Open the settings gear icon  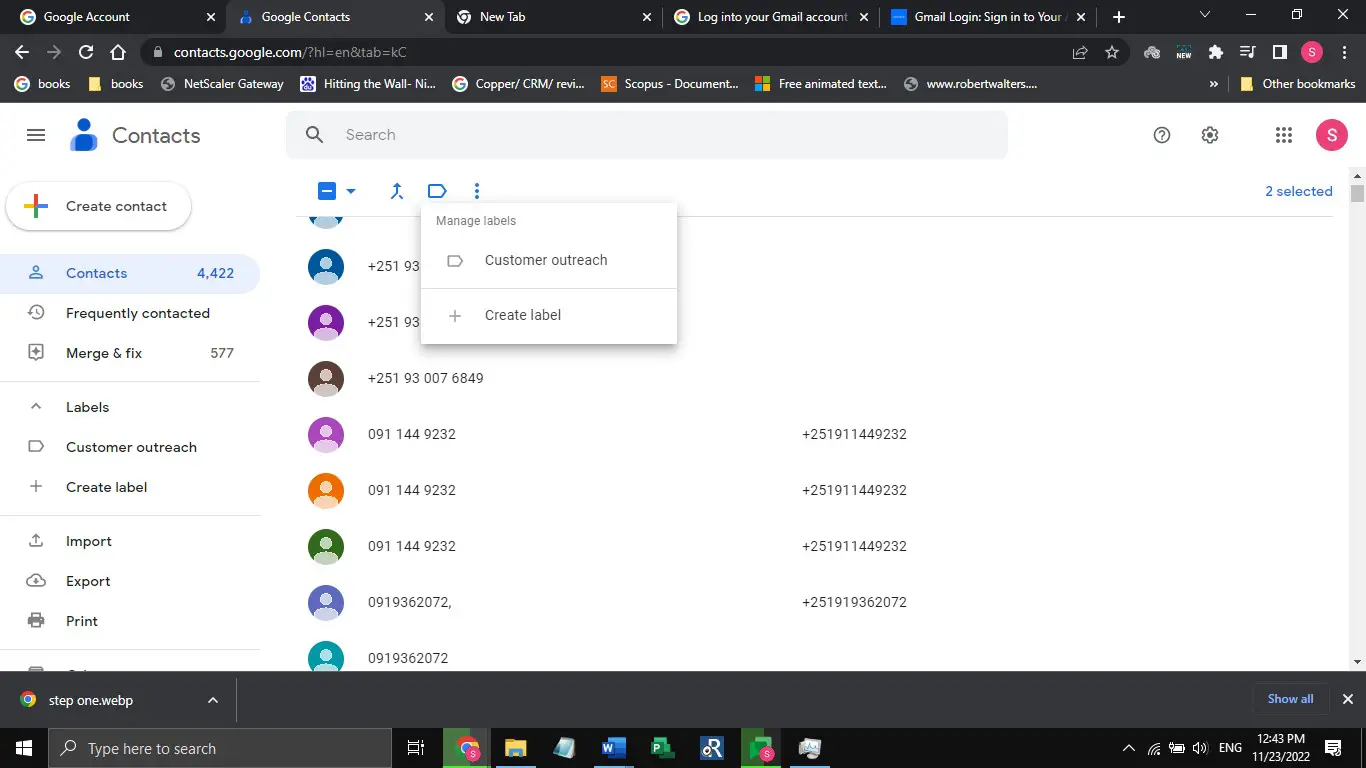point(1210,135)
